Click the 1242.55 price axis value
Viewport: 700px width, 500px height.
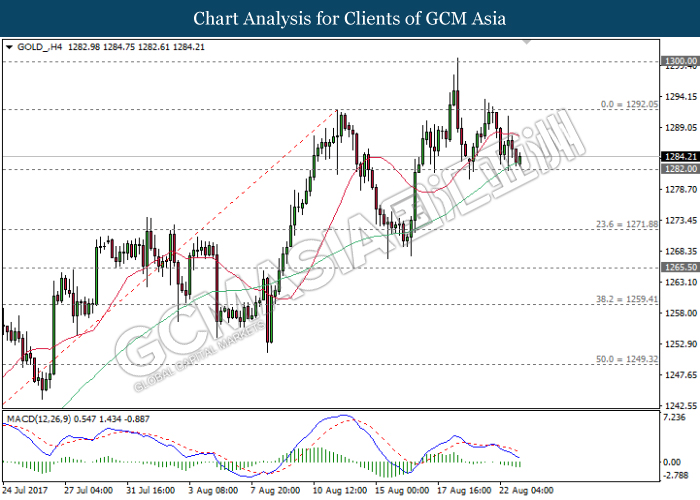(681, 406)
